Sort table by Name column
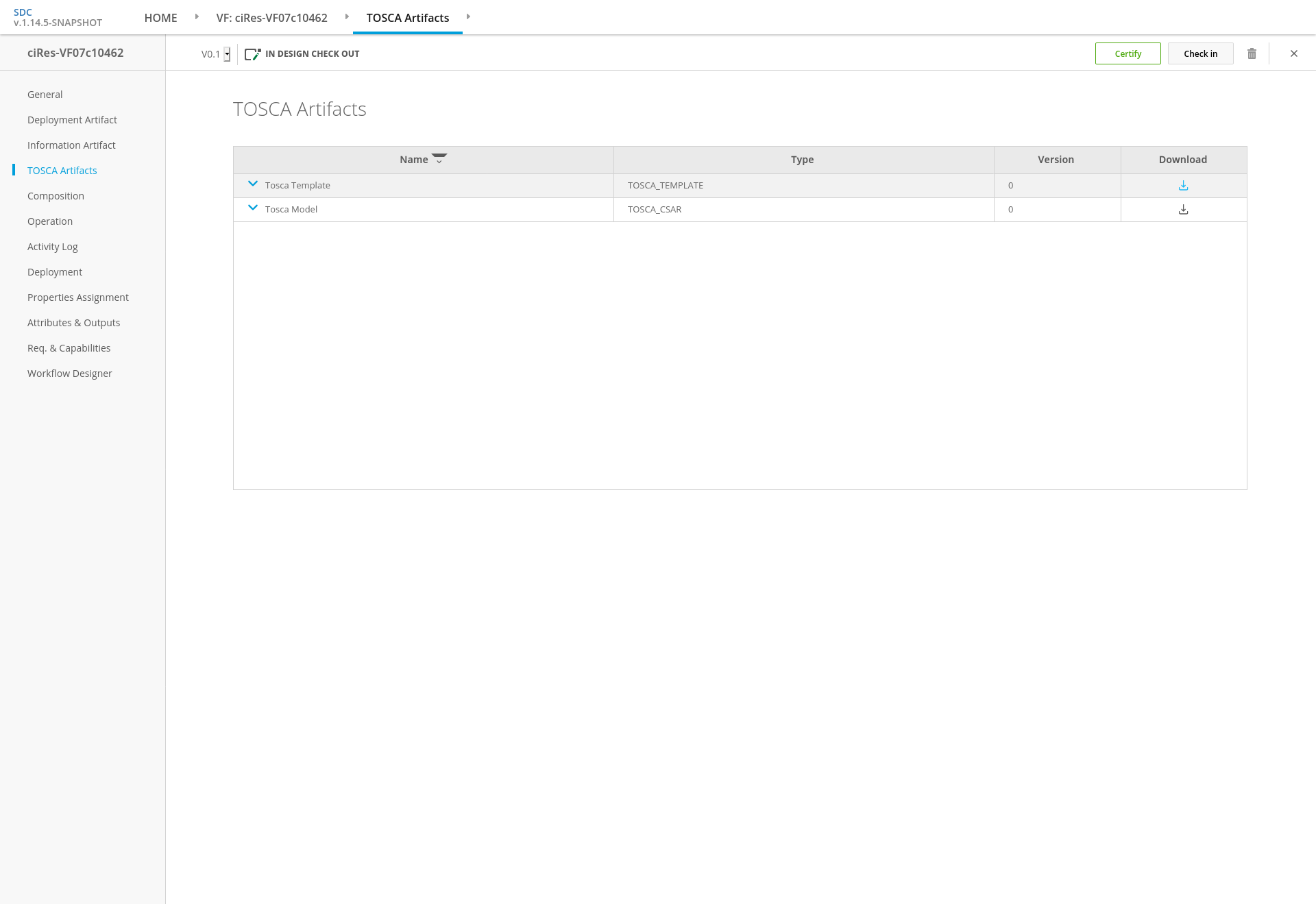This screenshot has height=904, width=1316. (x=414, y=160)
